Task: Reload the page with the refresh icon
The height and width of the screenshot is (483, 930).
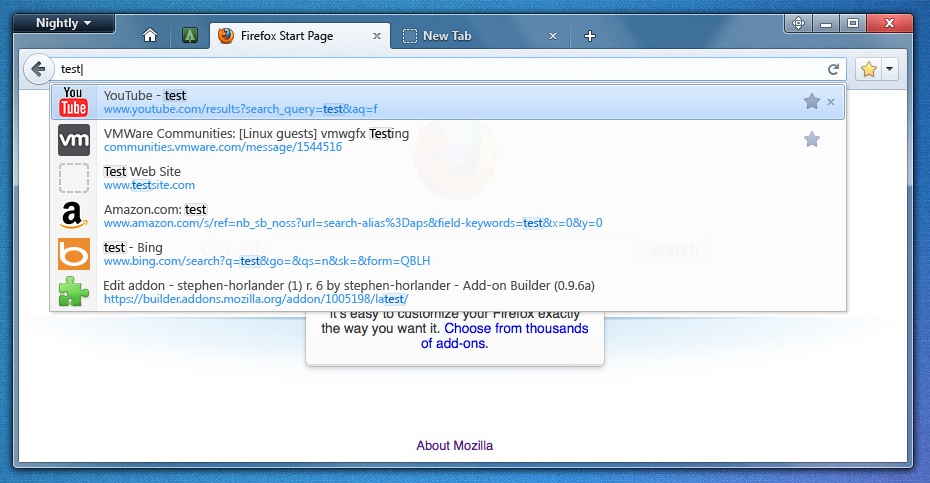Action: coord(833,69)
